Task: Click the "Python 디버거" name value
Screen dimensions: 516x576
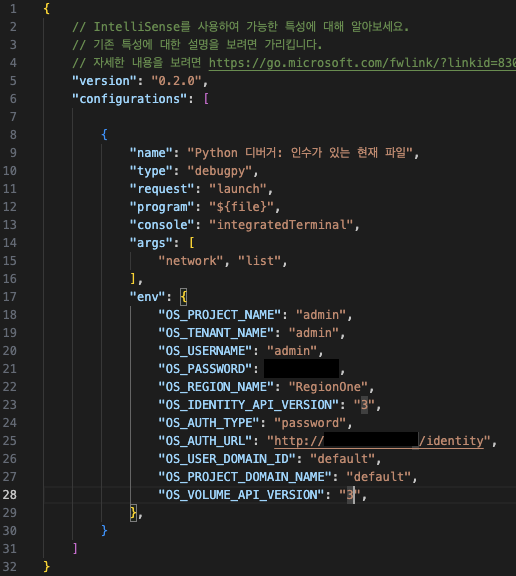Action: (x=300, y=153)
